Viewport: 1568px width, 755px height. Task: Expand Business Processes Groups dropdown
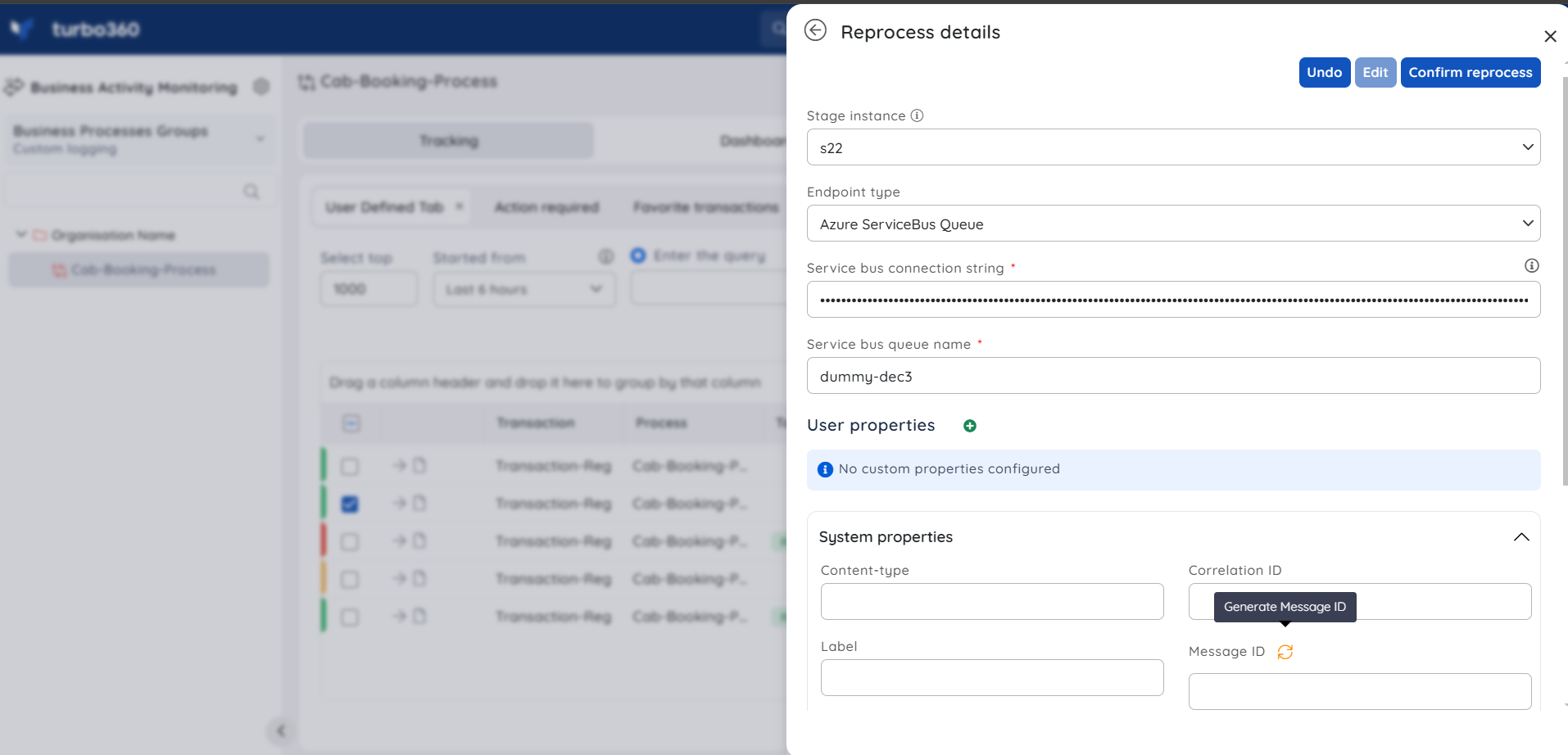(x=140, y=138)
